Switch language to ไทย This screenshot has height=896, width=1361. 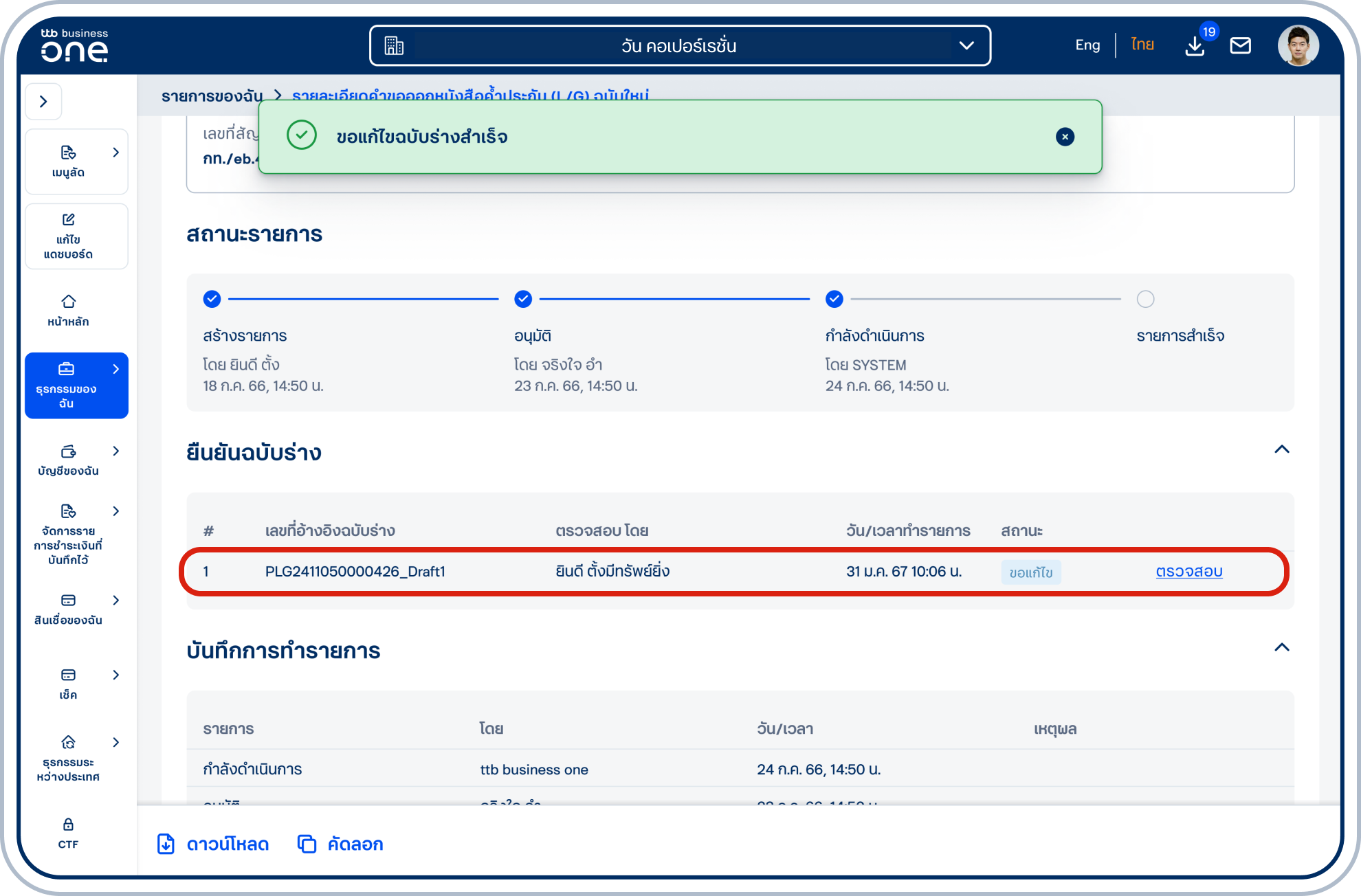(1142, 45)
